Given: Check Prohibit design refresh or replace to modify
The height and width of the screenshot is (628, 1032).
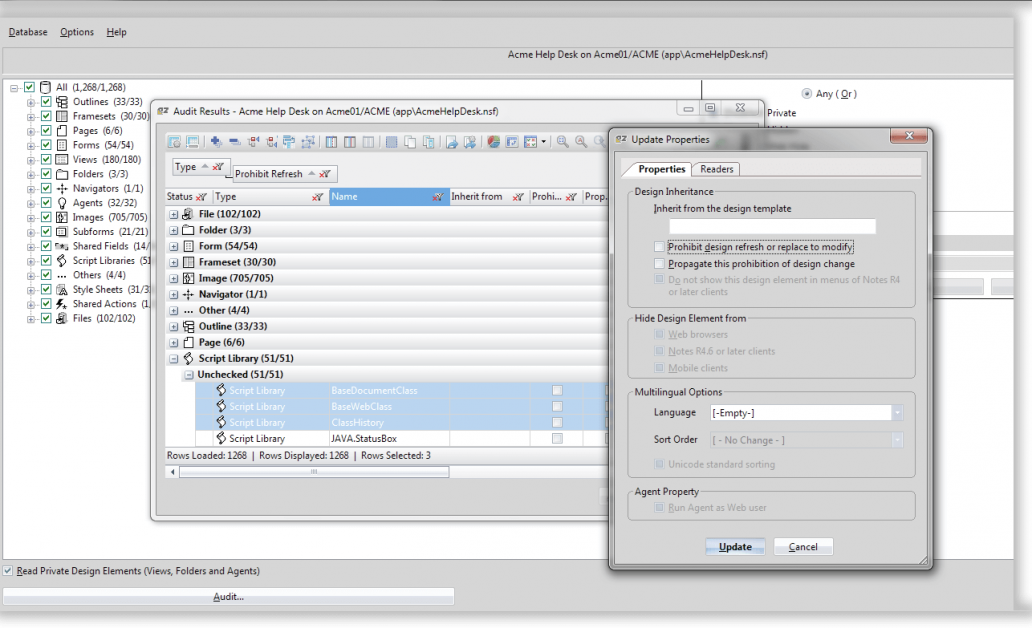Looking at the screenshot, I should (659, 247).
